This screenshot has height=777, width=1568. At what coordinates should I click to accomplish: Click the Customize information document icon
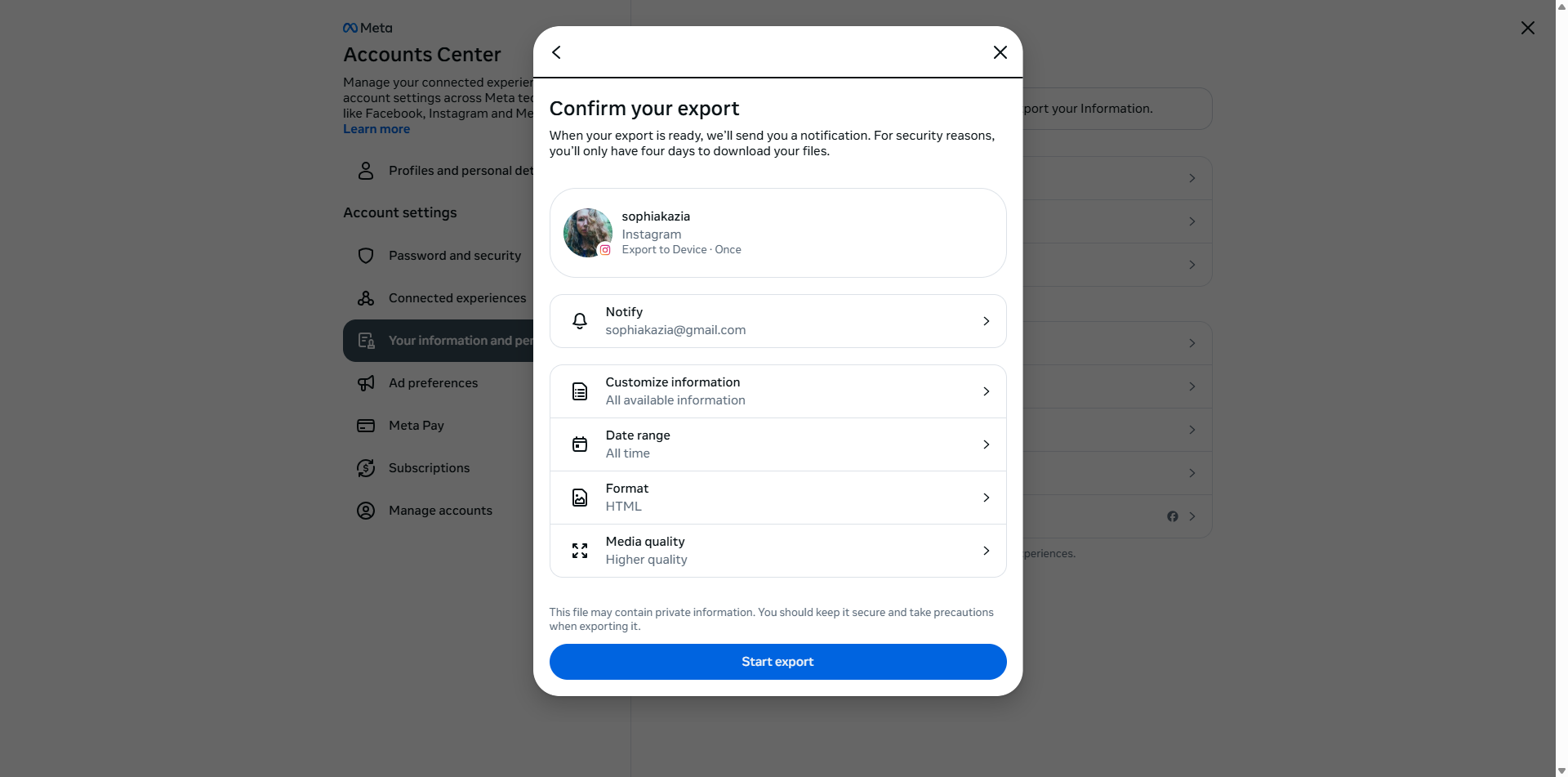coord(580,391)
